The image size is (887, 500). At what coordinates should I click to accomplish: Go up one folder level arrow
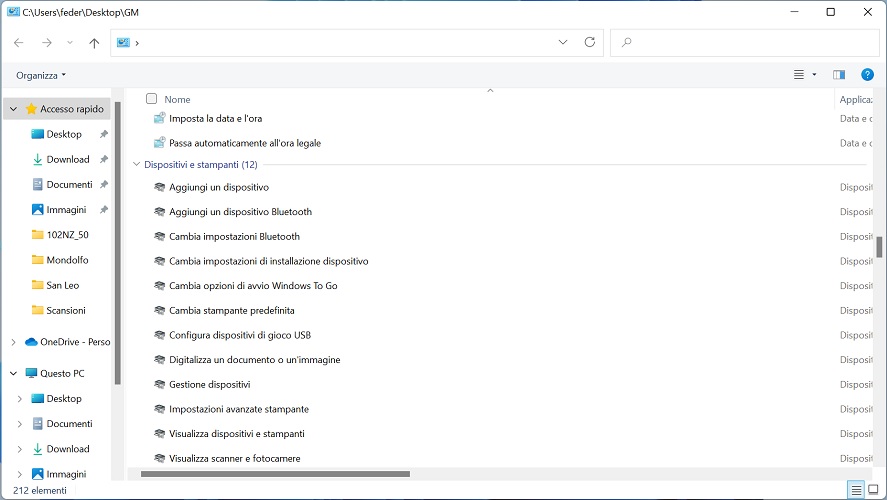pyautogui.click(x=94, y=43)
